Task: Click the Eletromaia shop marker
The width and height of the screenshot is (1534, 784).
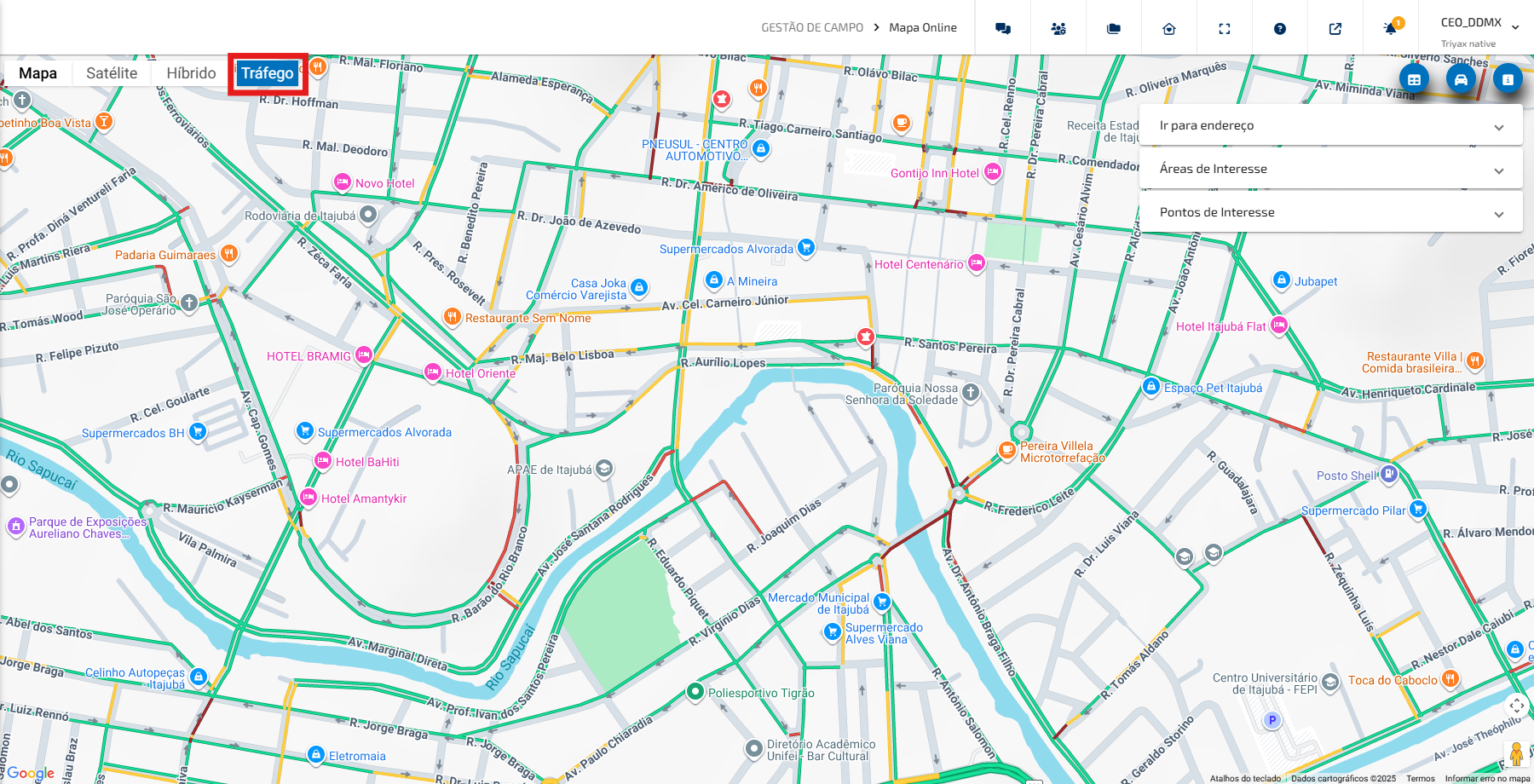Action: 316,755
